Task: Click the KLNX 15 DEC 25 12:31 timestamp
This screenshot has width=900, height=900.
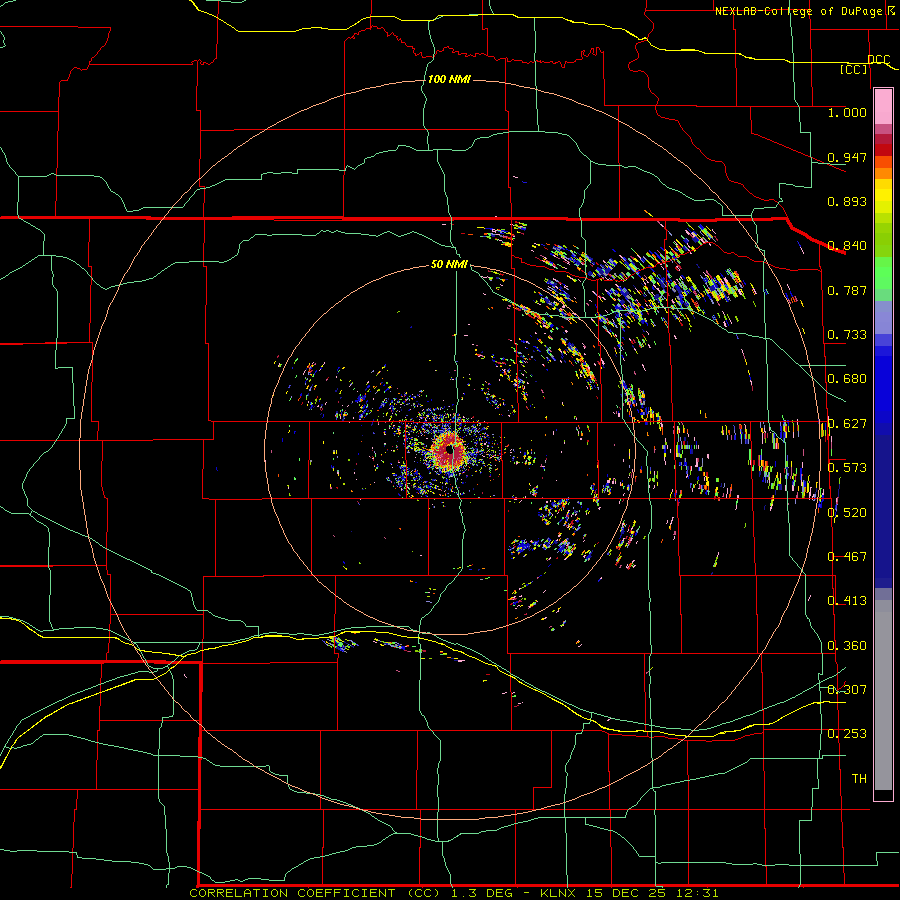Action: pos(630,893)
